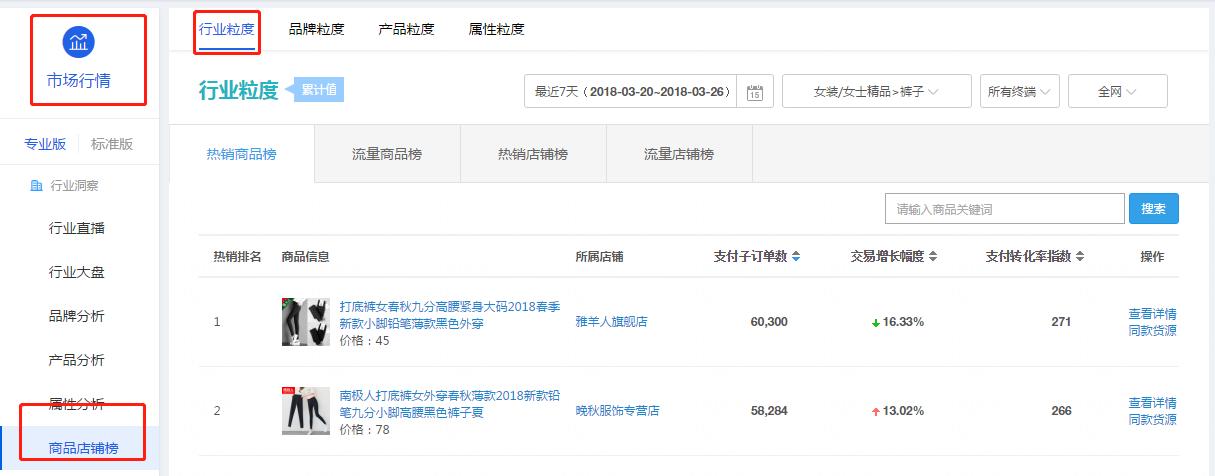Viewport: 1215px width, 476px height.
Task: Click the 271 conversion index value
Action: pos(1061,322)
